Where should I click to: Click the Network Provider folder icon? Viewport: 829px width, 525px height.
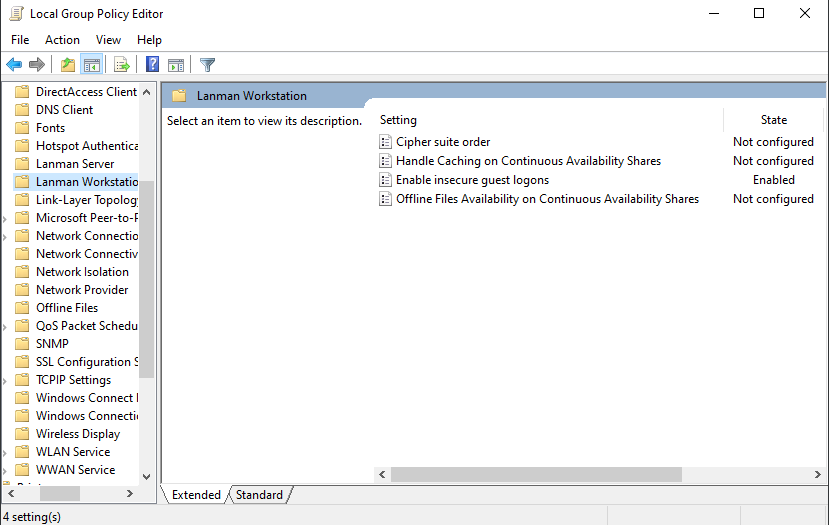point(22,290)
